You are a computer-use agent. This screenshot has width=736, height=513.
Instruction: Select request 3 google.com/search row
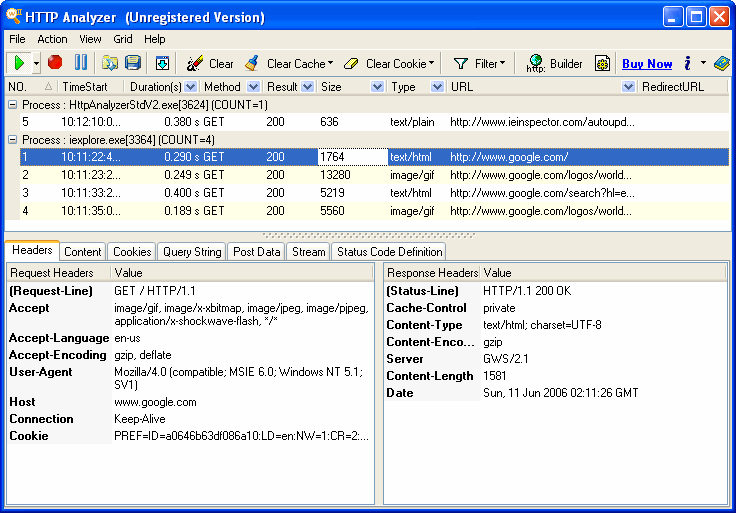click(x=374, y=192)
